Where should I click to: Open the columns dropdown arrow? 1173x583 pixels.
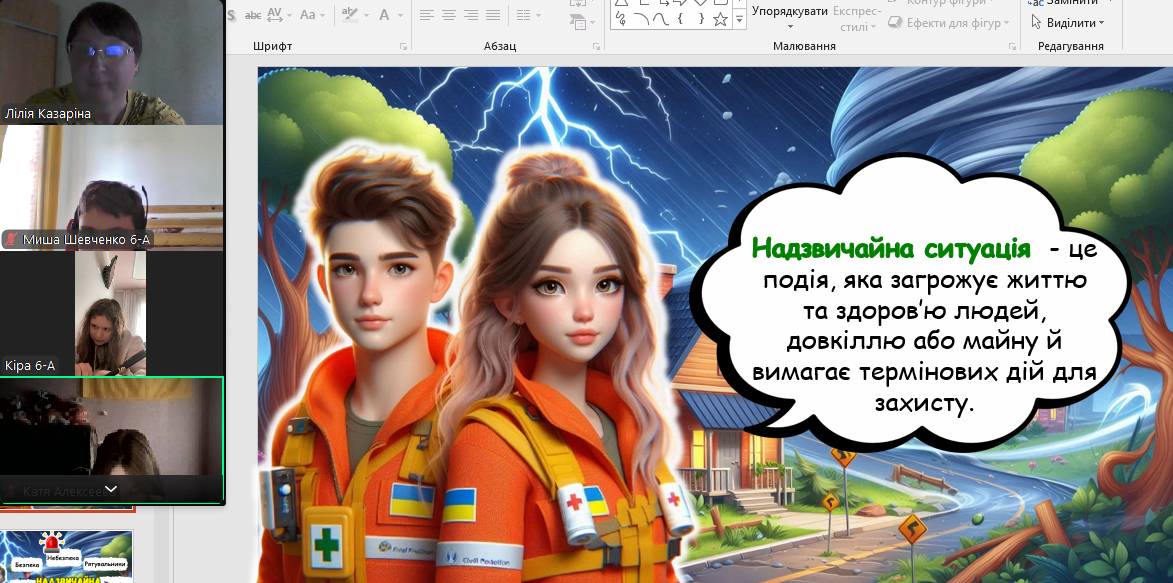[539, 15]
